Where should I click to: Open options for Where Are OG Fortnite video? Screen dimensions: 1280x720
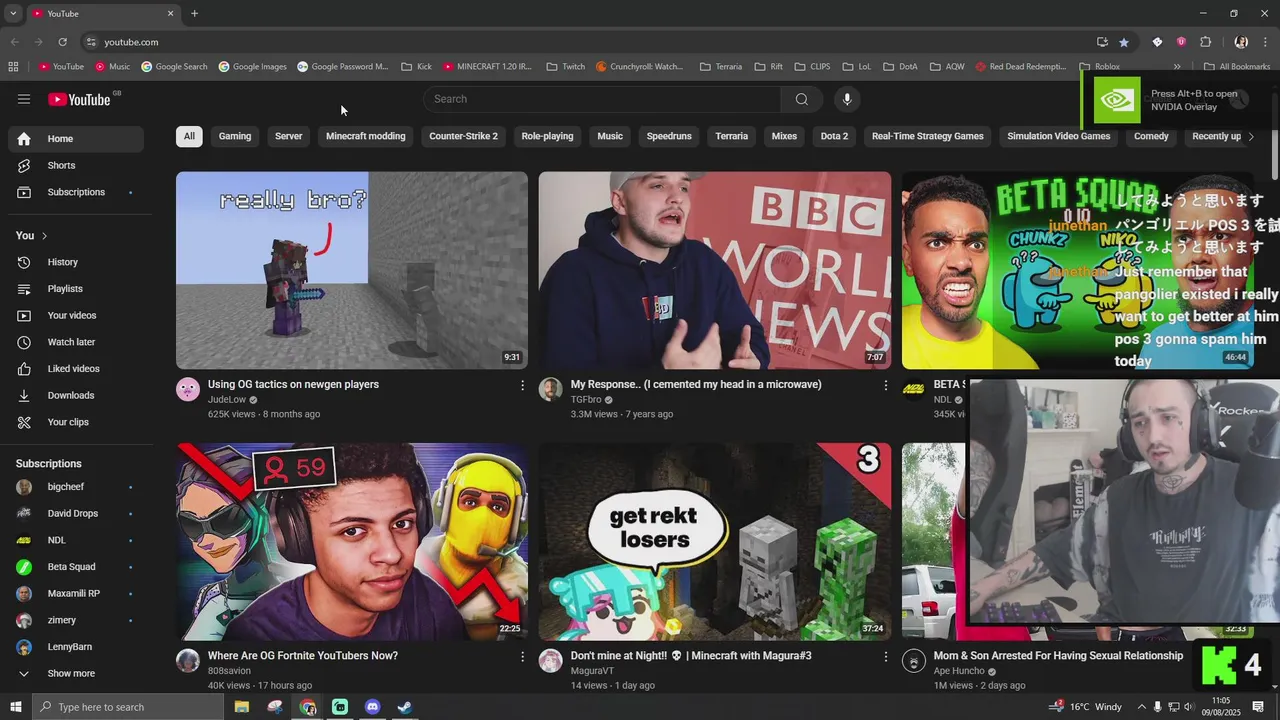tap(522, 657)
